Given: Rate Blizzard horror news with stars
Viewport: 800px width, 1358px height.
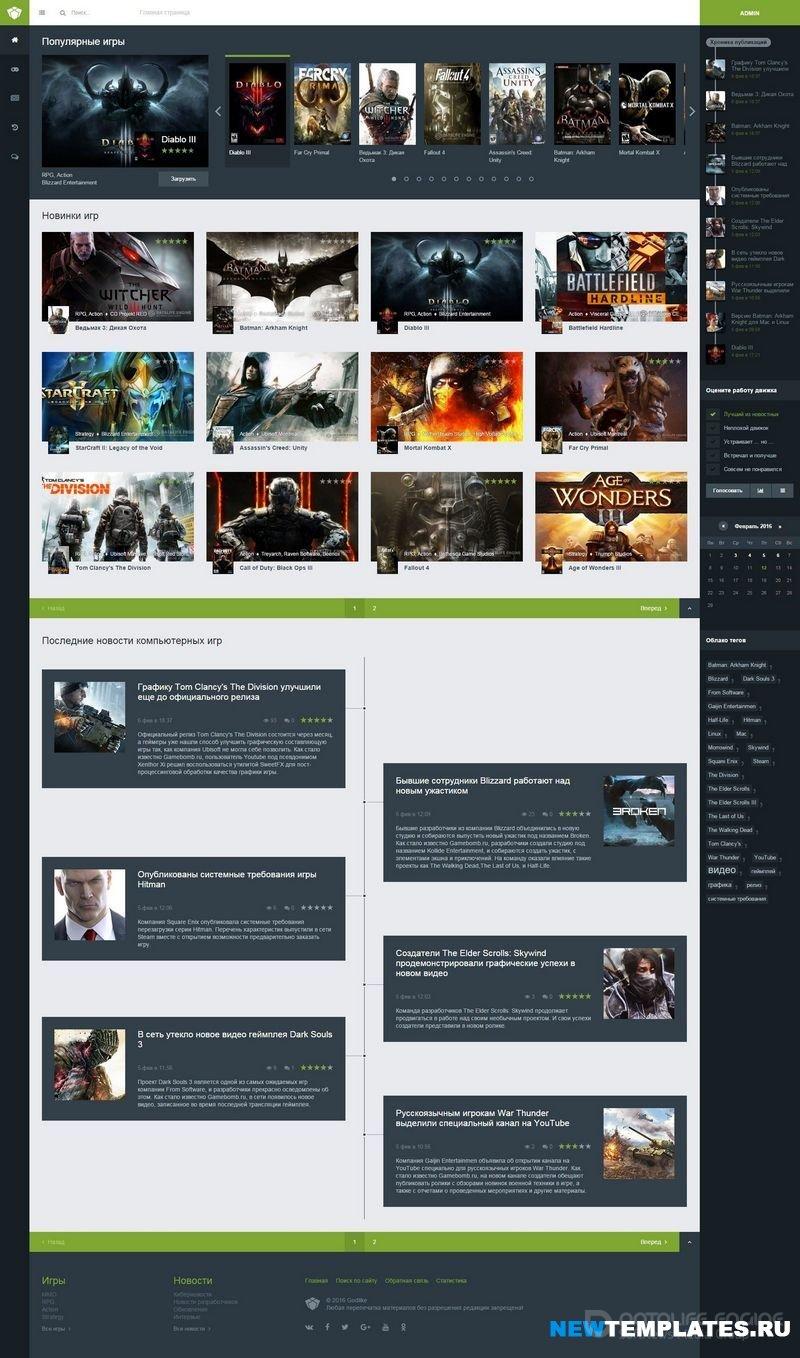Looking at the screenshot, I should click(575, 814).
